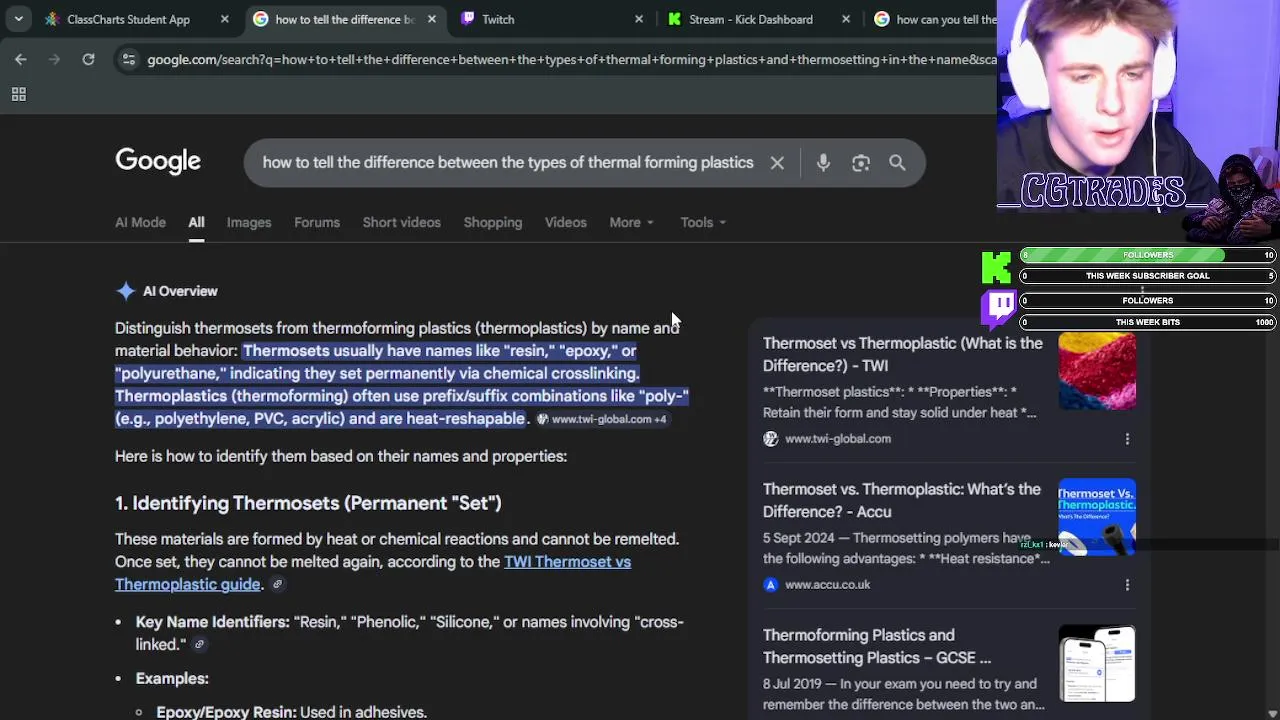
Task: Click the Kick logo icon in overlay
Action: tap(996, 267)
